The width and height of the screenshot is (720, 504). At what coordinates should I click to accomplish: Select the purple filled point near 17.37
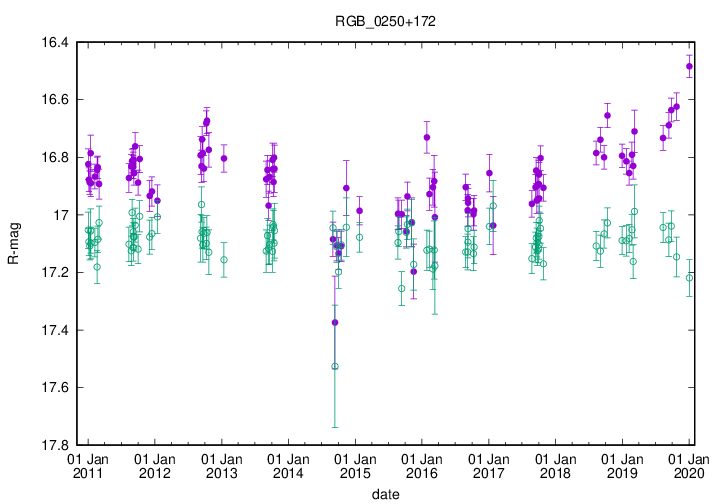(x=335, y=322)
